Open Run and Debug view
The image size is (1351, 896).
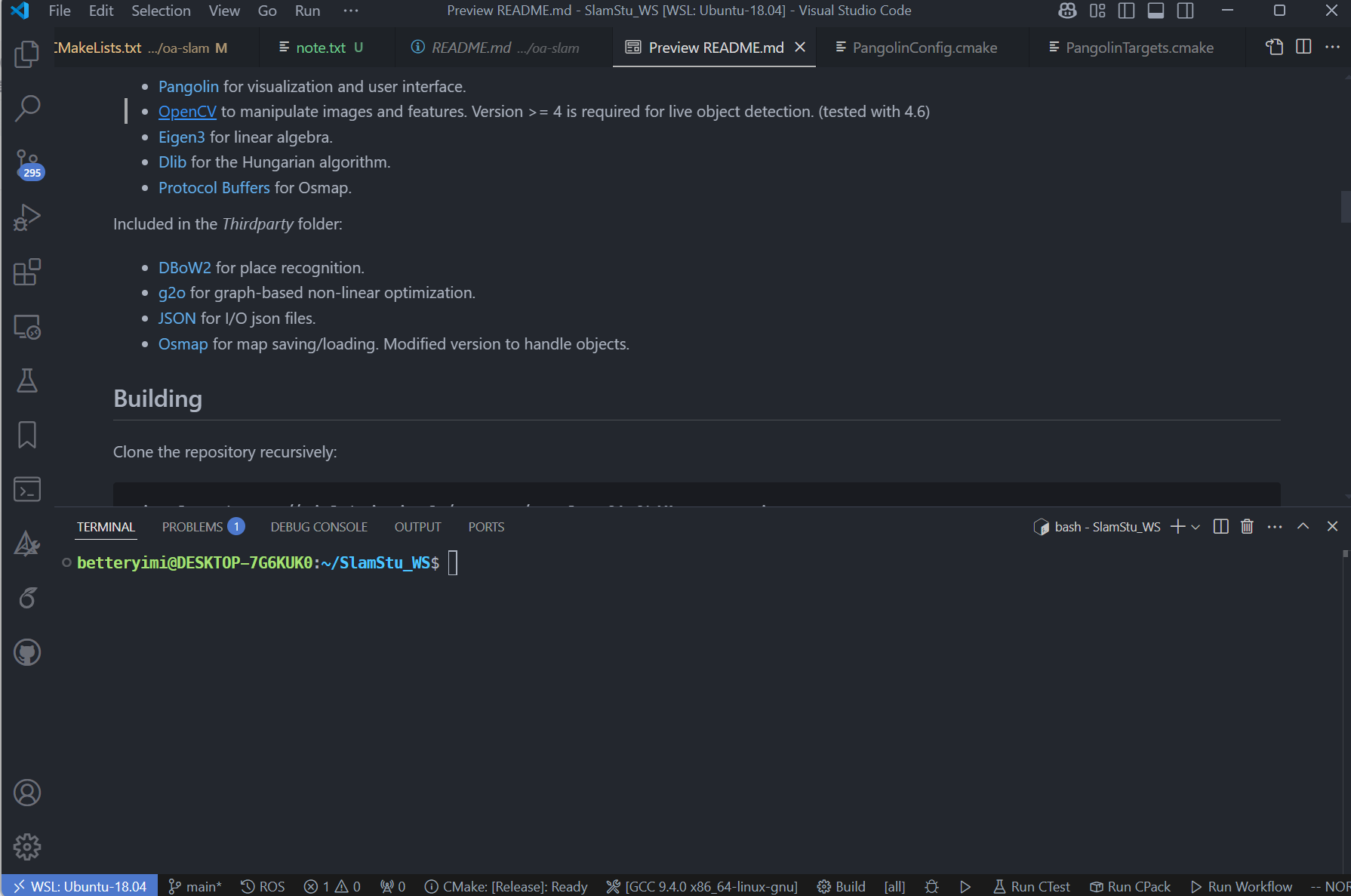tap(27, 217)
